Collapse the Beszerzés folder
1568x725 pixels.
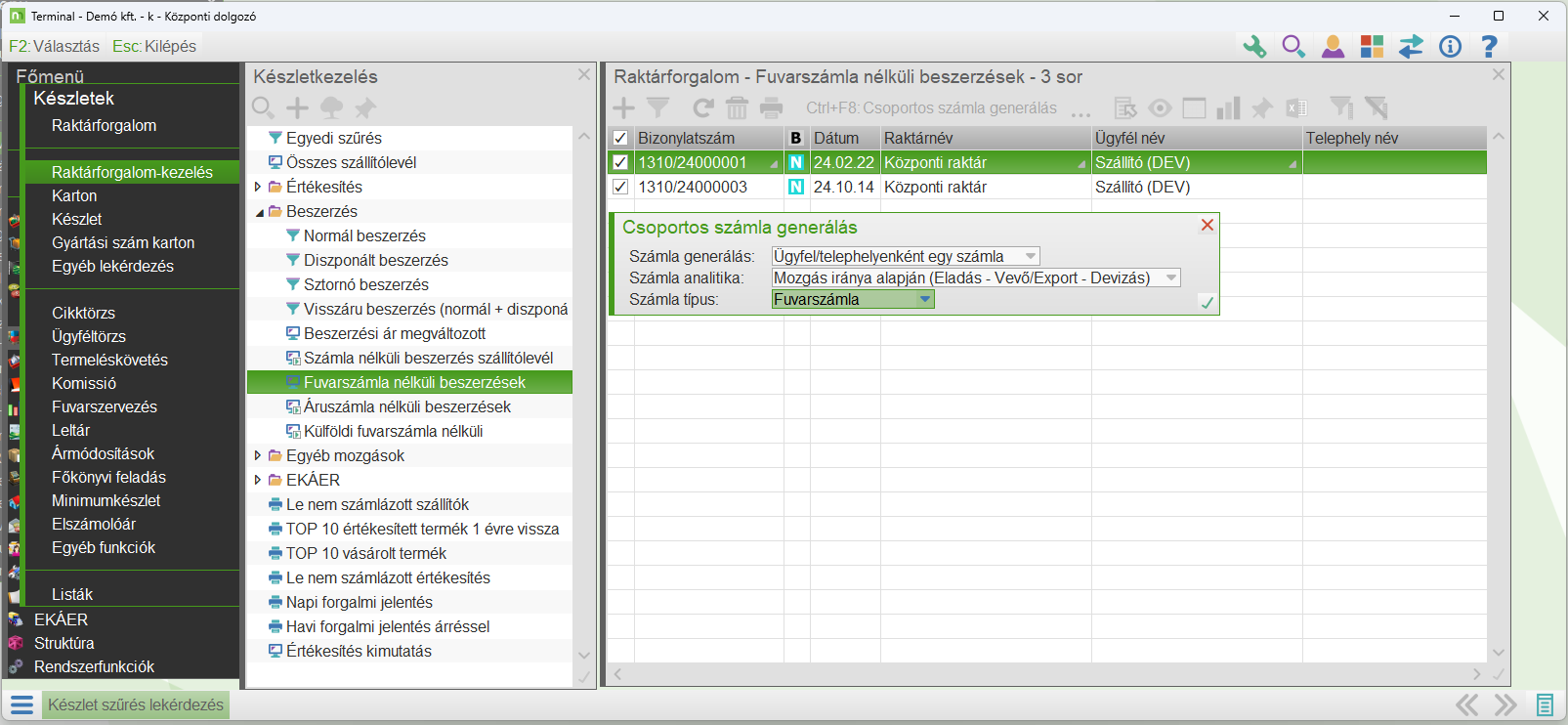point(259,211)
